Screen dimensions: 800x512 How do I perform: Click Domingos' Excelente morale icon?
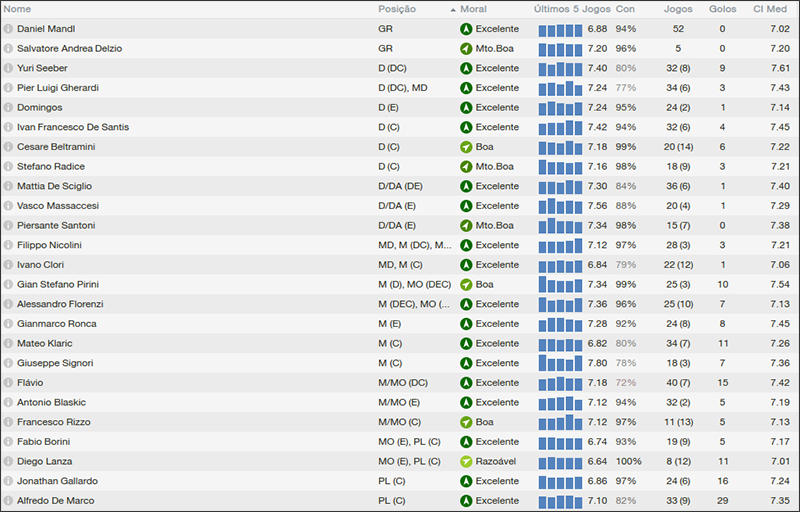[466, 107]
